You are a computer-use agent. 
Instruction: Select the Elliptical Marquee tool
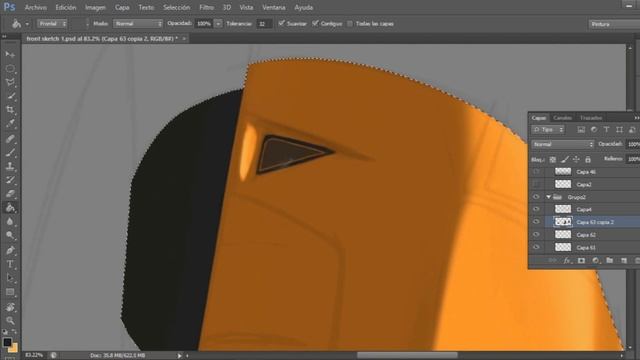[x=10, y=68]
